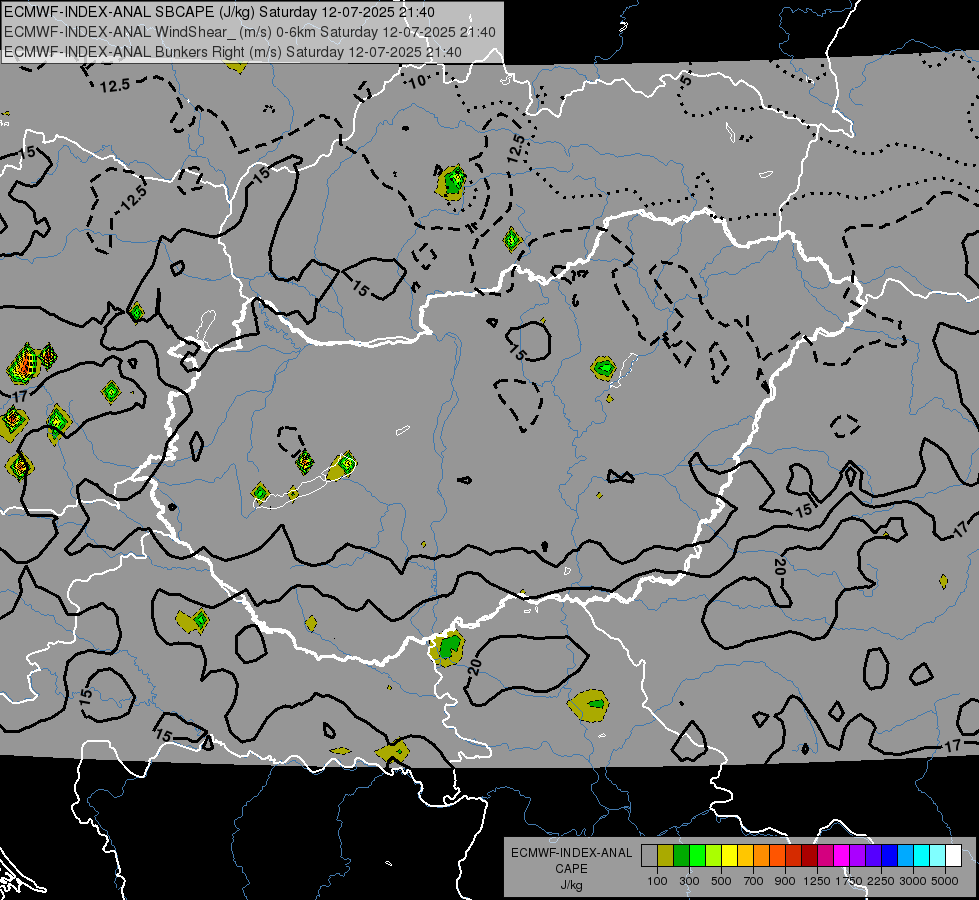Click the J/kg unit label in legend
Image resolution: width=979 pixels, height=900 pixels.
(571, 885)
